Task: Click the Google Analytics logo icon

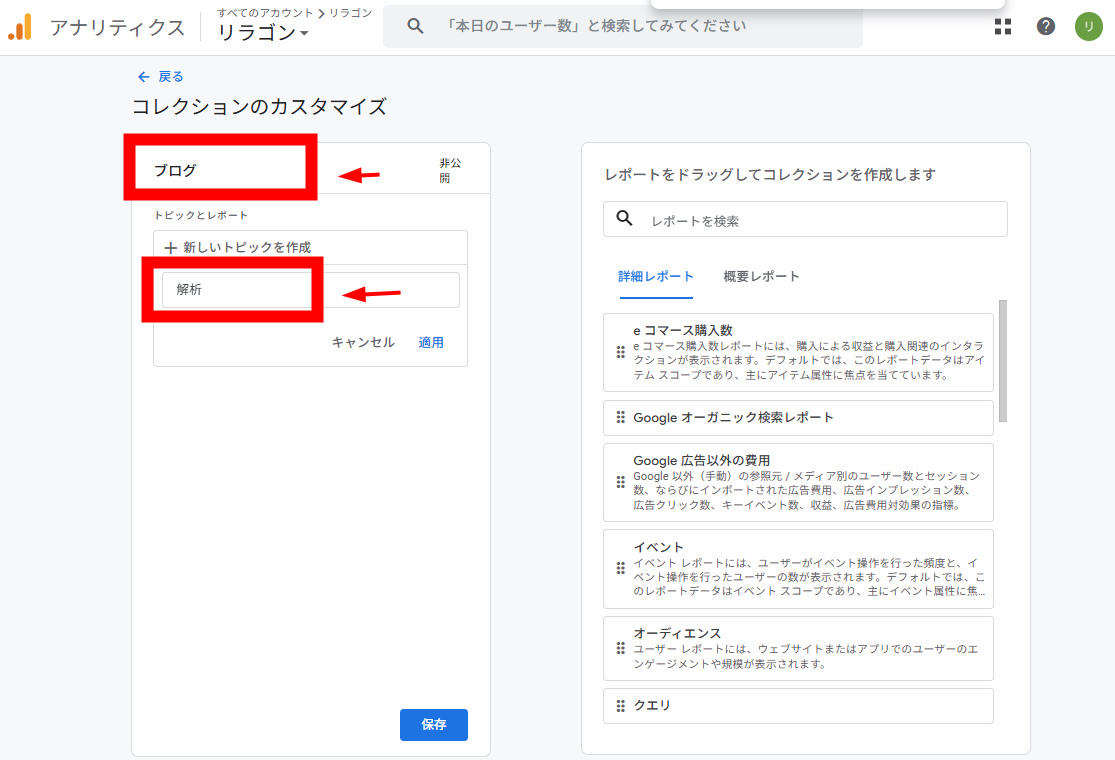Action: point(21,27)
